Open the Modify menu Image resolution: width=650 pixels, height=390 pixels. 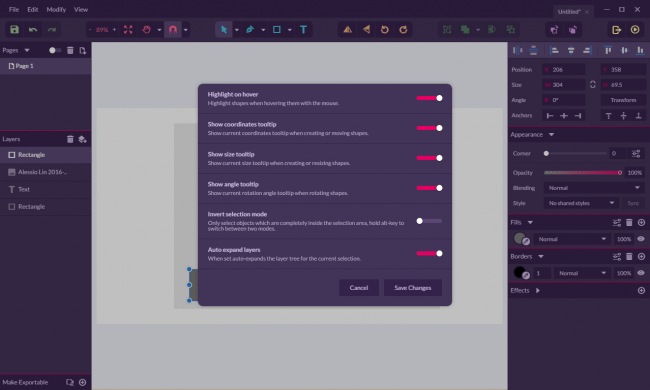[x=56, y=9]
